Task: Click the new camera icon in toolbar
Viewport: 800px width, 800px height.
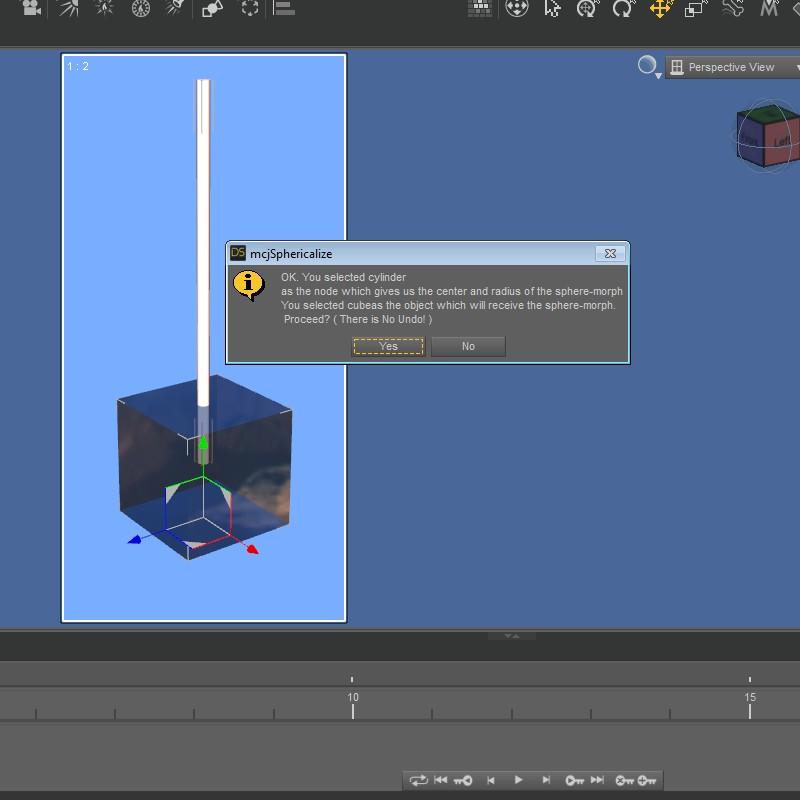Action: (32, 8)
